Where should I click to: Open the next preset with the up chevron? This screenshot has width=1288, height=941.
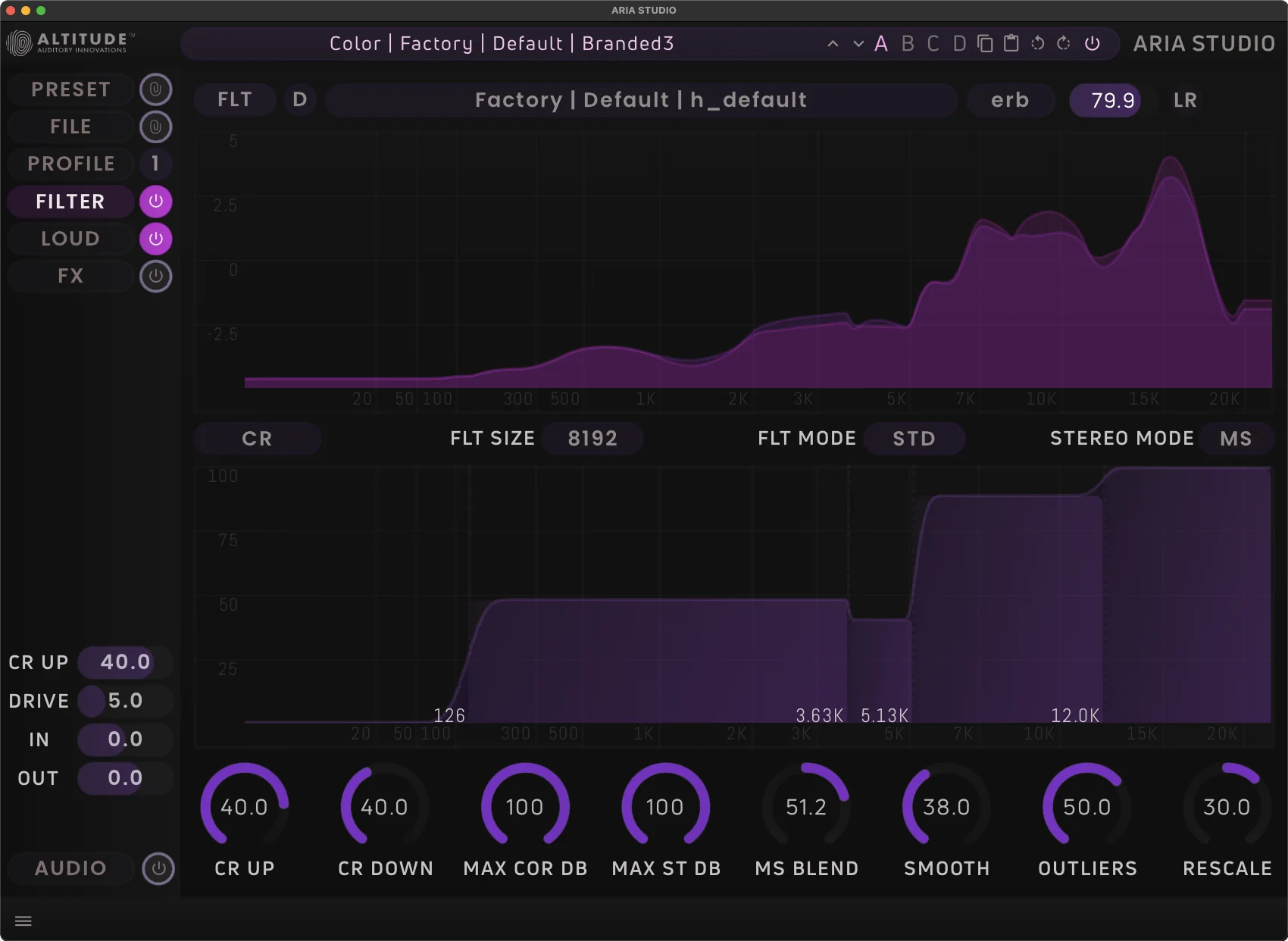coord(833,43)
